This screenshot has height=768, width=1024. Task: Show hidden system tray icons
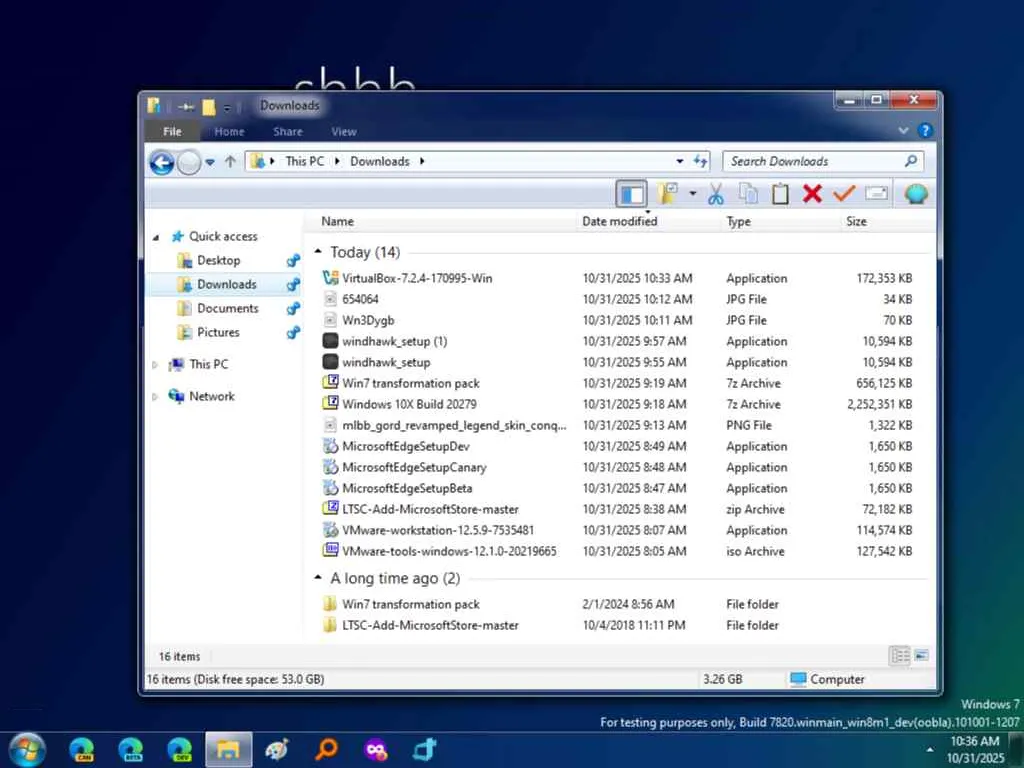pos(930,750)
